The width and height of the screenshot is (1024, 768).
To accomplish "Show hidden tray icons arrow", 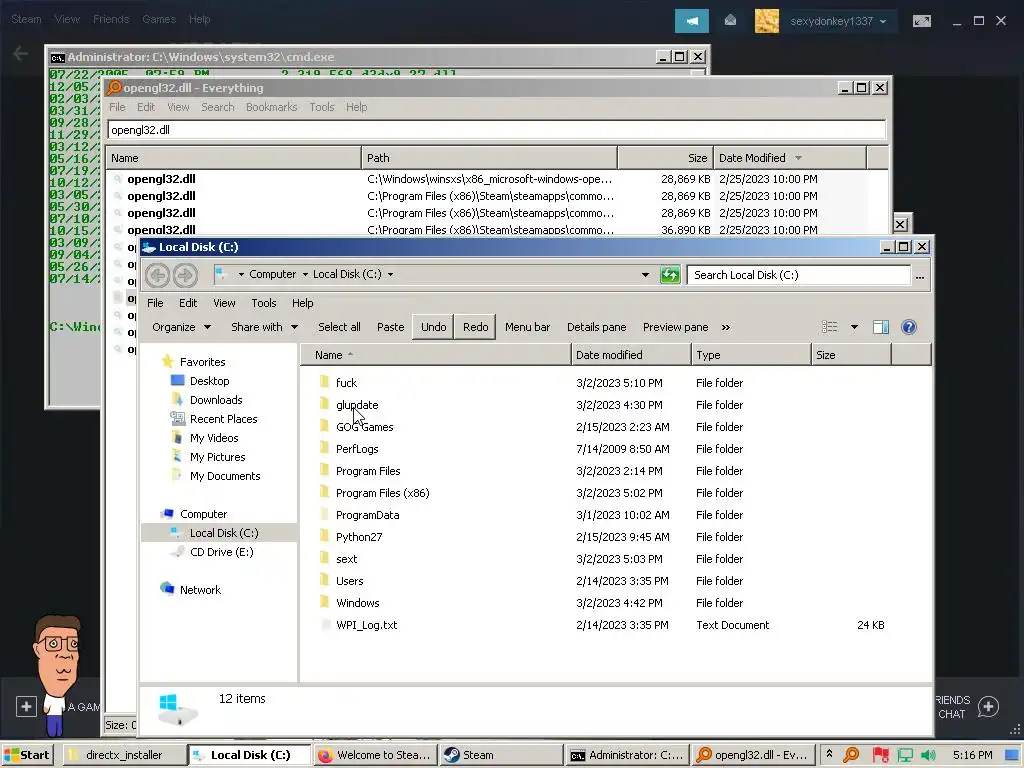I will (829, 754).
